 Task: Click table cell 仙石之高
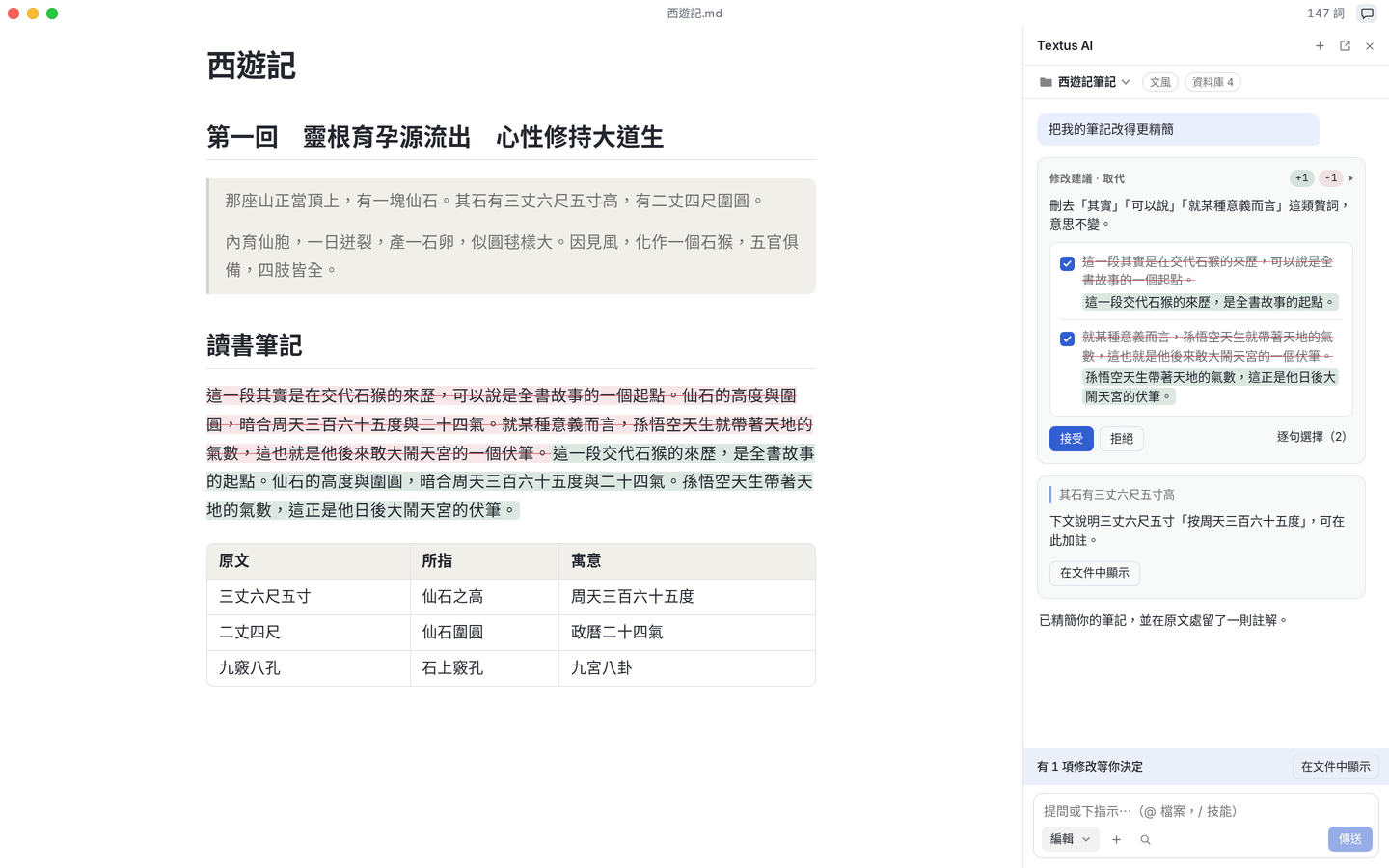pyautogui.click(x=484, y=597)
